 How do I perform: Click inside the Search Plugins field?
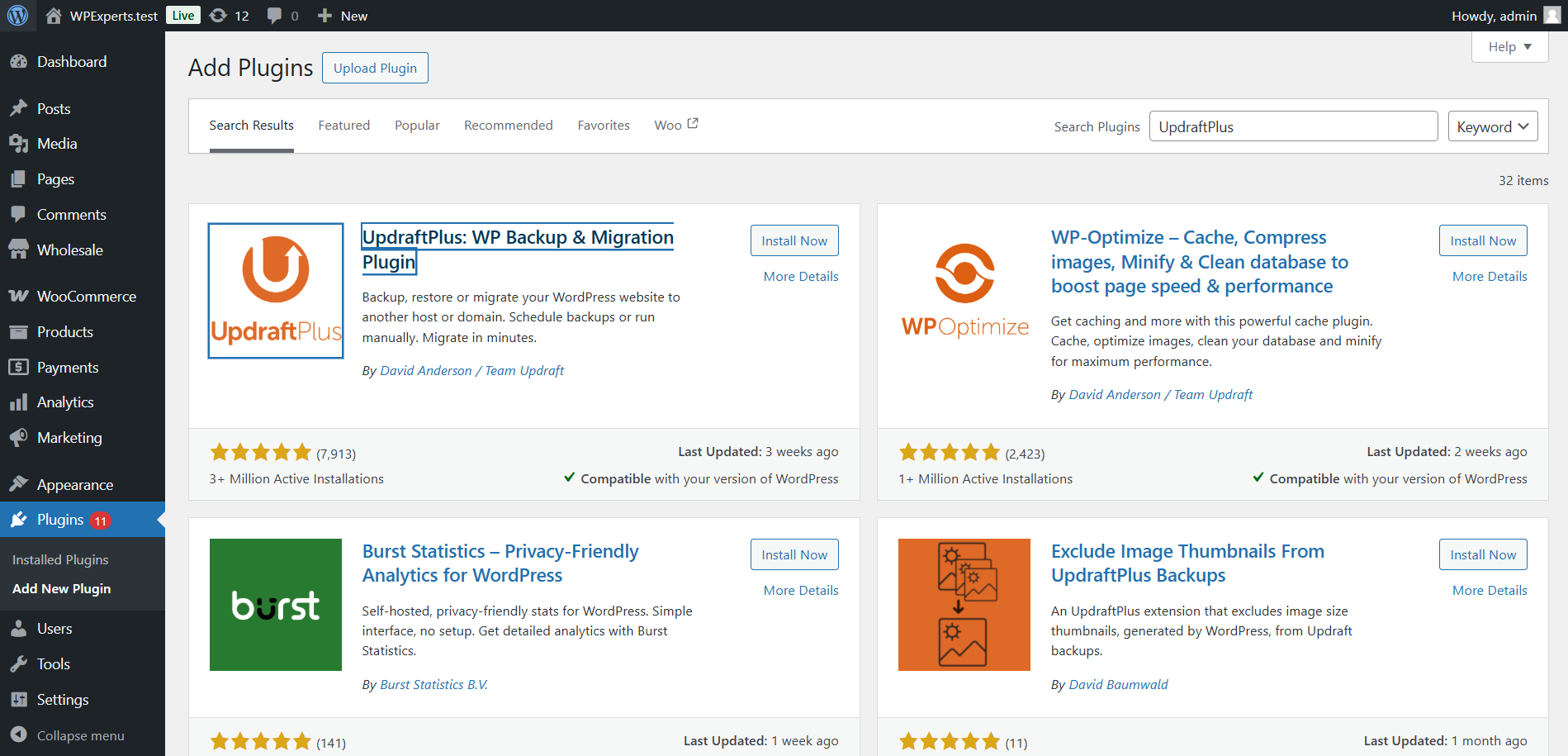pyautogui.click(x=1292, y=126)
